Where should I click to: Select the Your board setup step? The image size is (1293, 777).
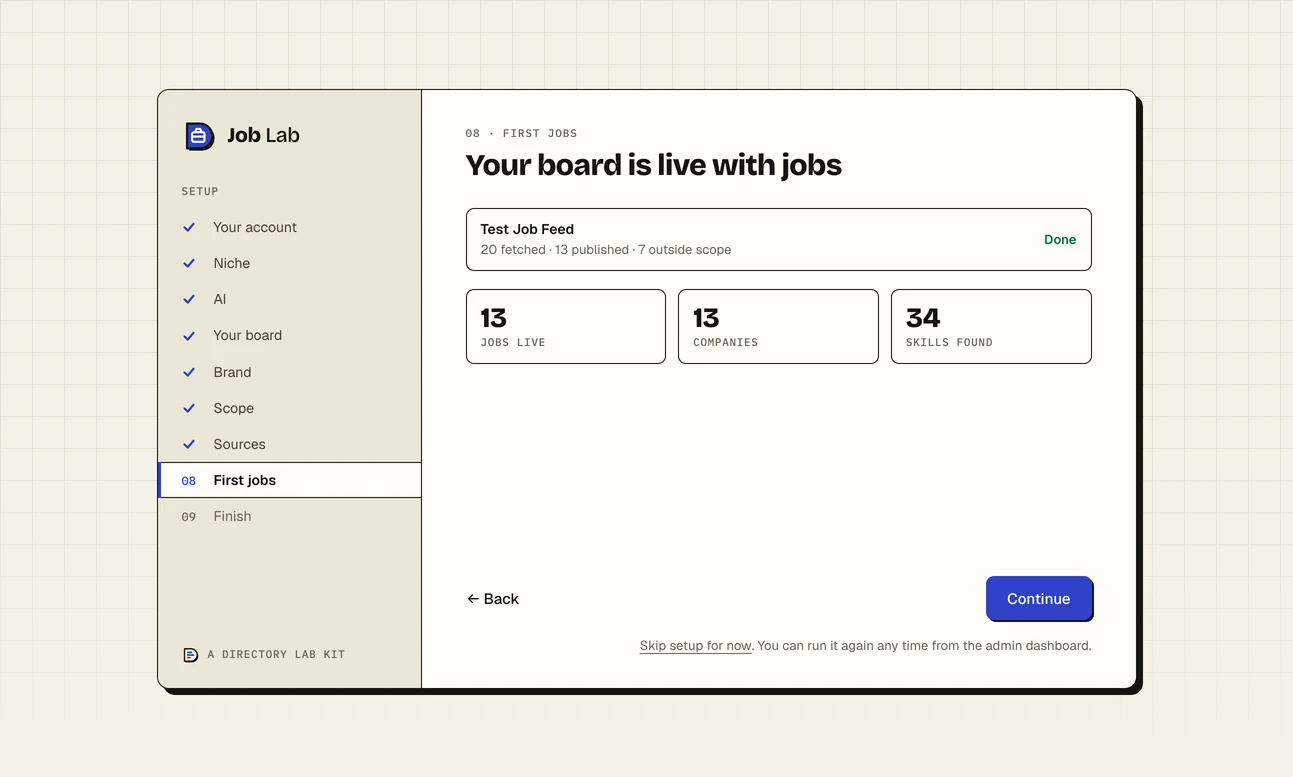pyautogui.click(x=290, y=336)
